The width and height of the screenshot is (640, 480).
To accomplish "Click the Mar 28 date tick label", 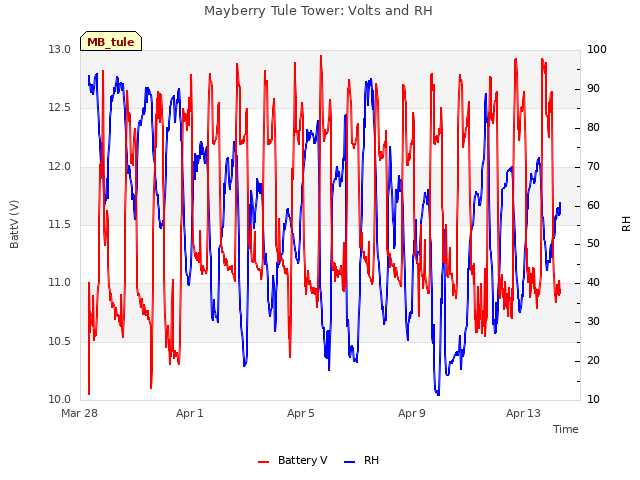I will point(80,413).
